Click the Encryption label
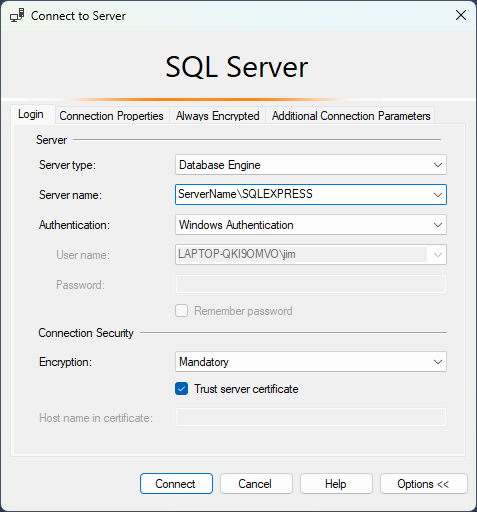477x512 pixels. 65,362
